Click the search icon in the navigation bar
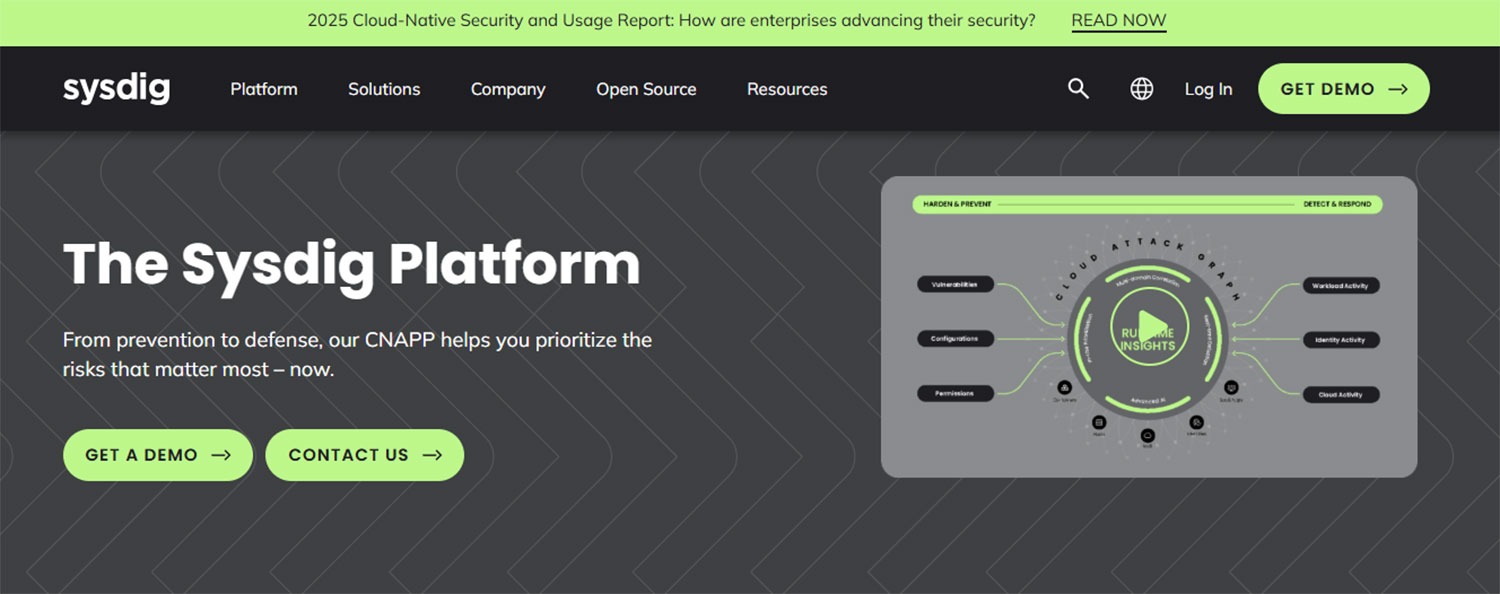1500x594 pixels. coord(1078,88)
